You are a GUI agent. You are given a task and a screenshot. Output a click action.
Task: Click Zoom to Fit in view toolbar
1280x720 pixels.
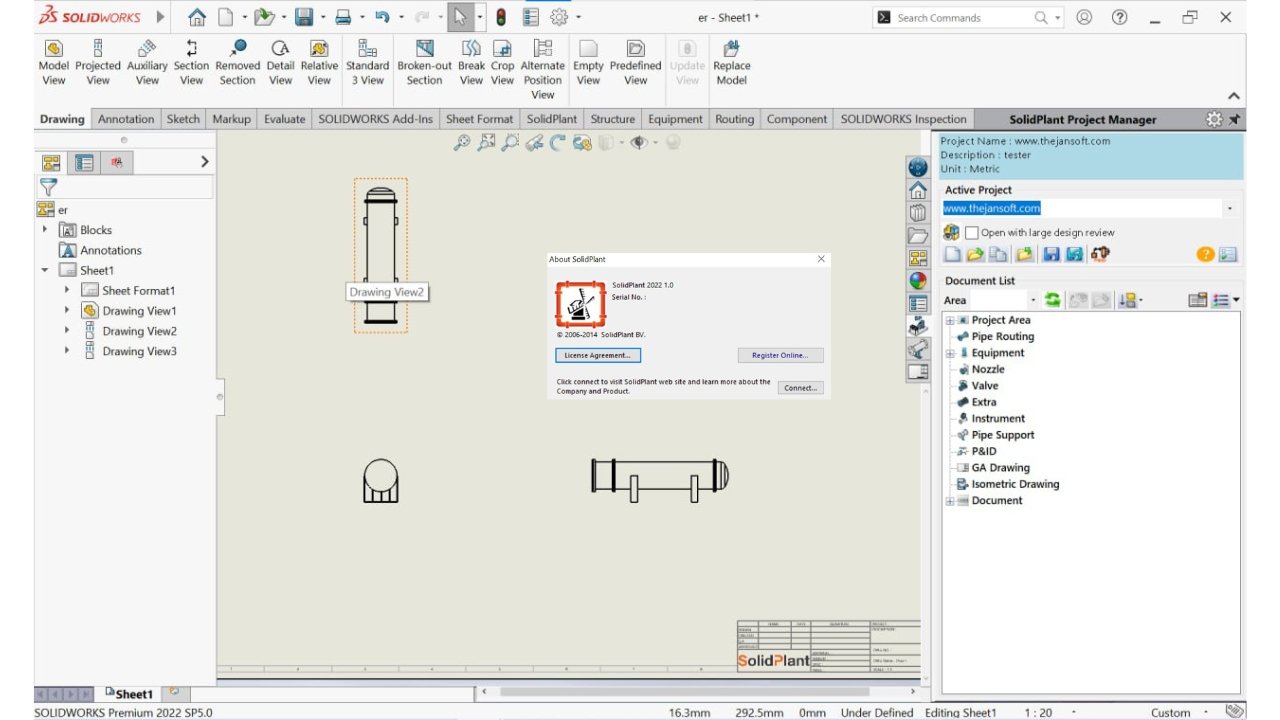tap(461, 143)
